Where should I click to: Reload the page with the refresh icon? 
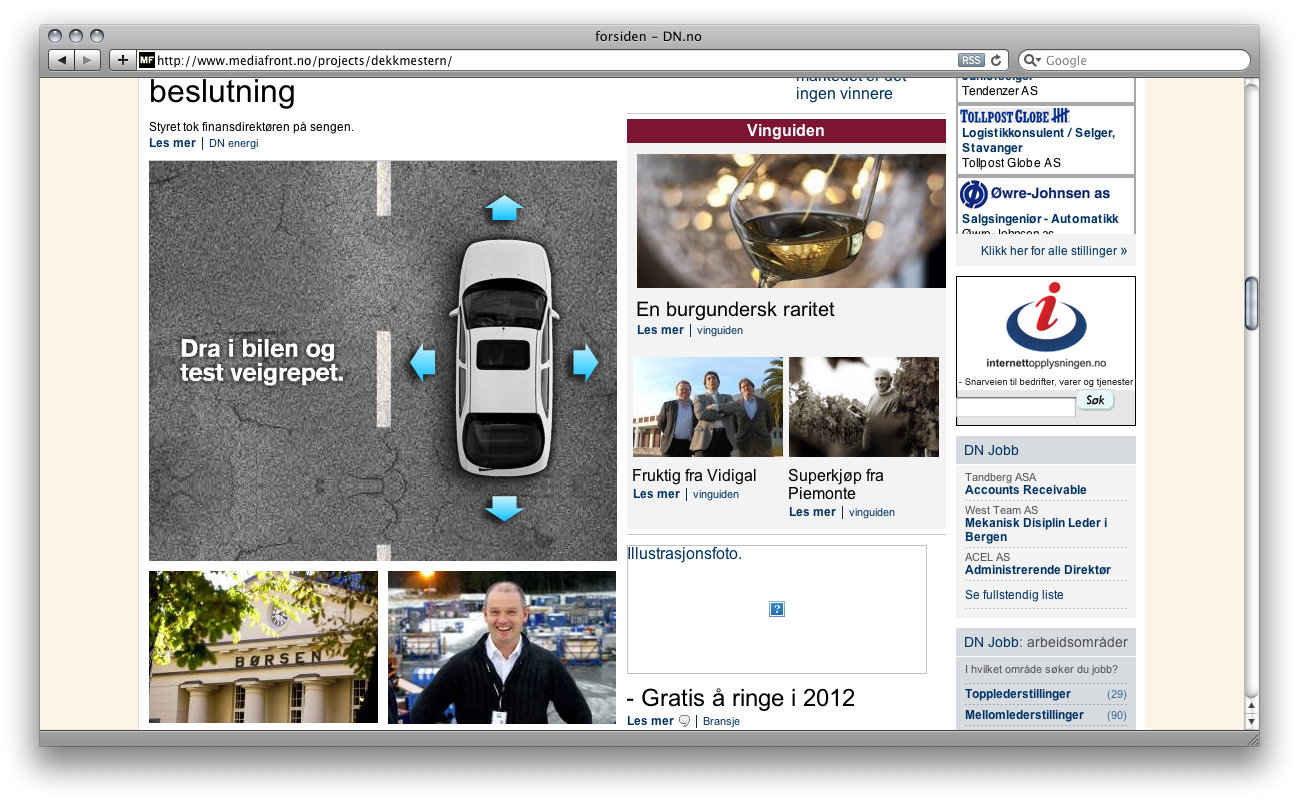(996, 60)
